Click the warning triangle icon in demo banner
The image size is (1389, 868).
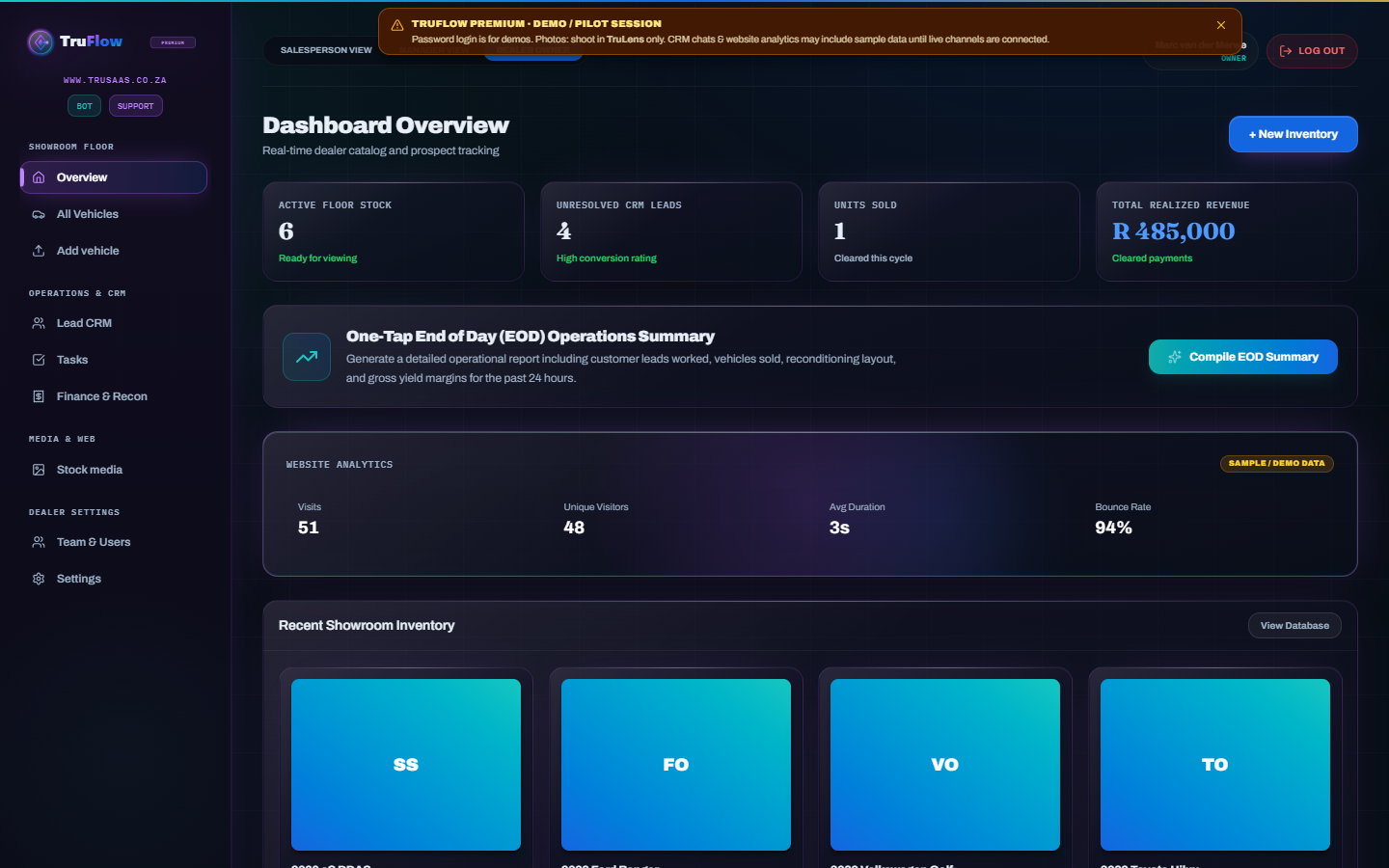[x=396, y=24]
